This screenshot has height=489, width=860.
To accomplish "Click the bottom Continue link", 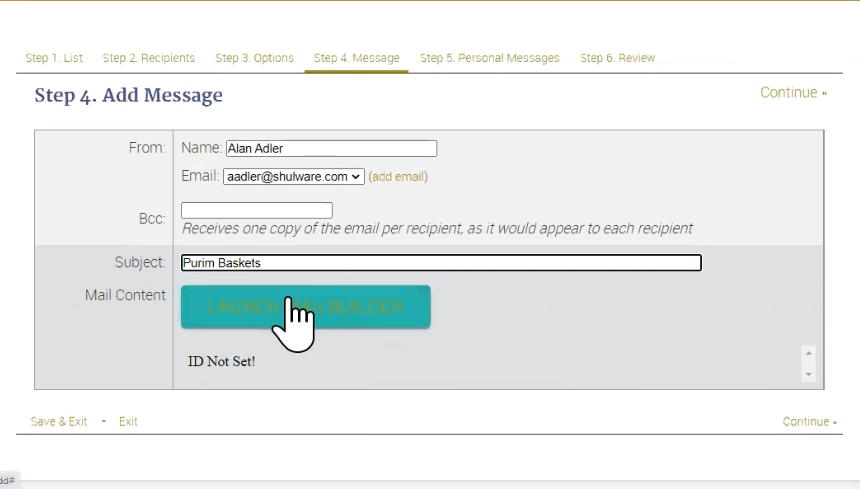I will pos(809,422).
